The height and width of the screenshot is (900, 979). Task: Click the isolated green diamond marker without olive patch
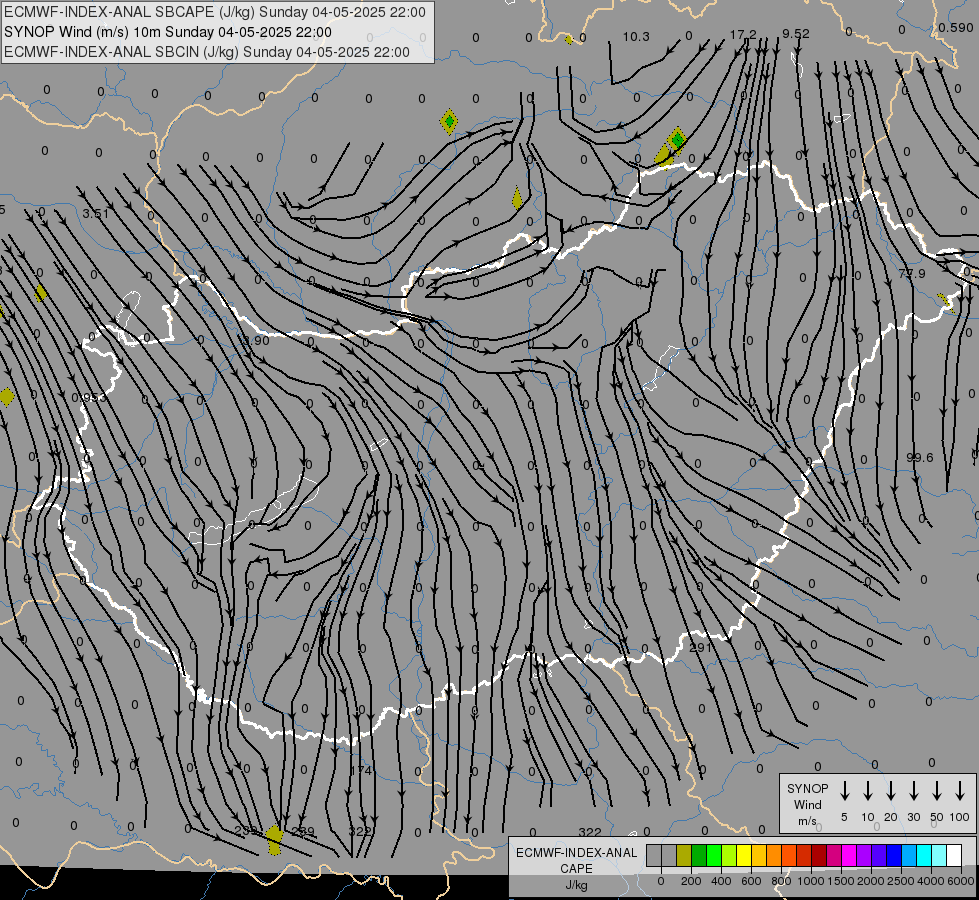(449, 121)
